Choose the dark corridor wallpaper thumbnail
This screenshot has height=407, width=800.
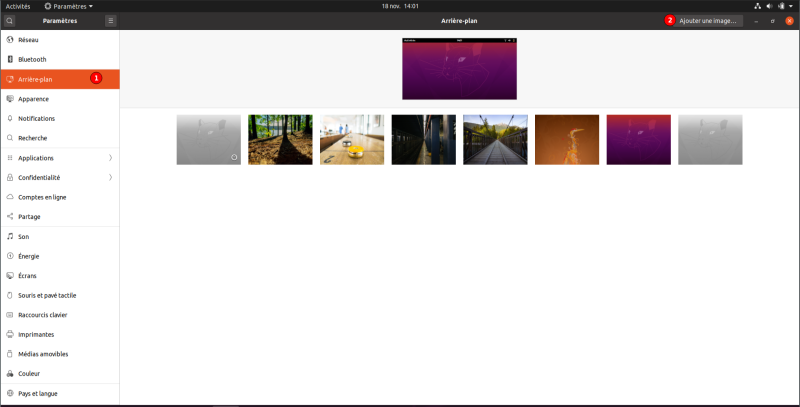(x=423, y=140)
